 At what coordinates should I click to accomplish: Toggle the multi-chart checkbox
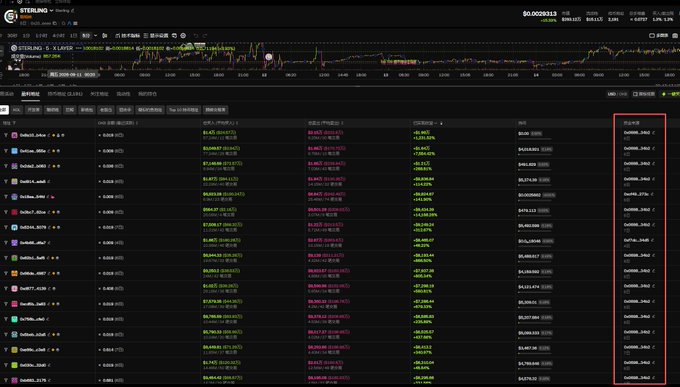click(652, 36)
